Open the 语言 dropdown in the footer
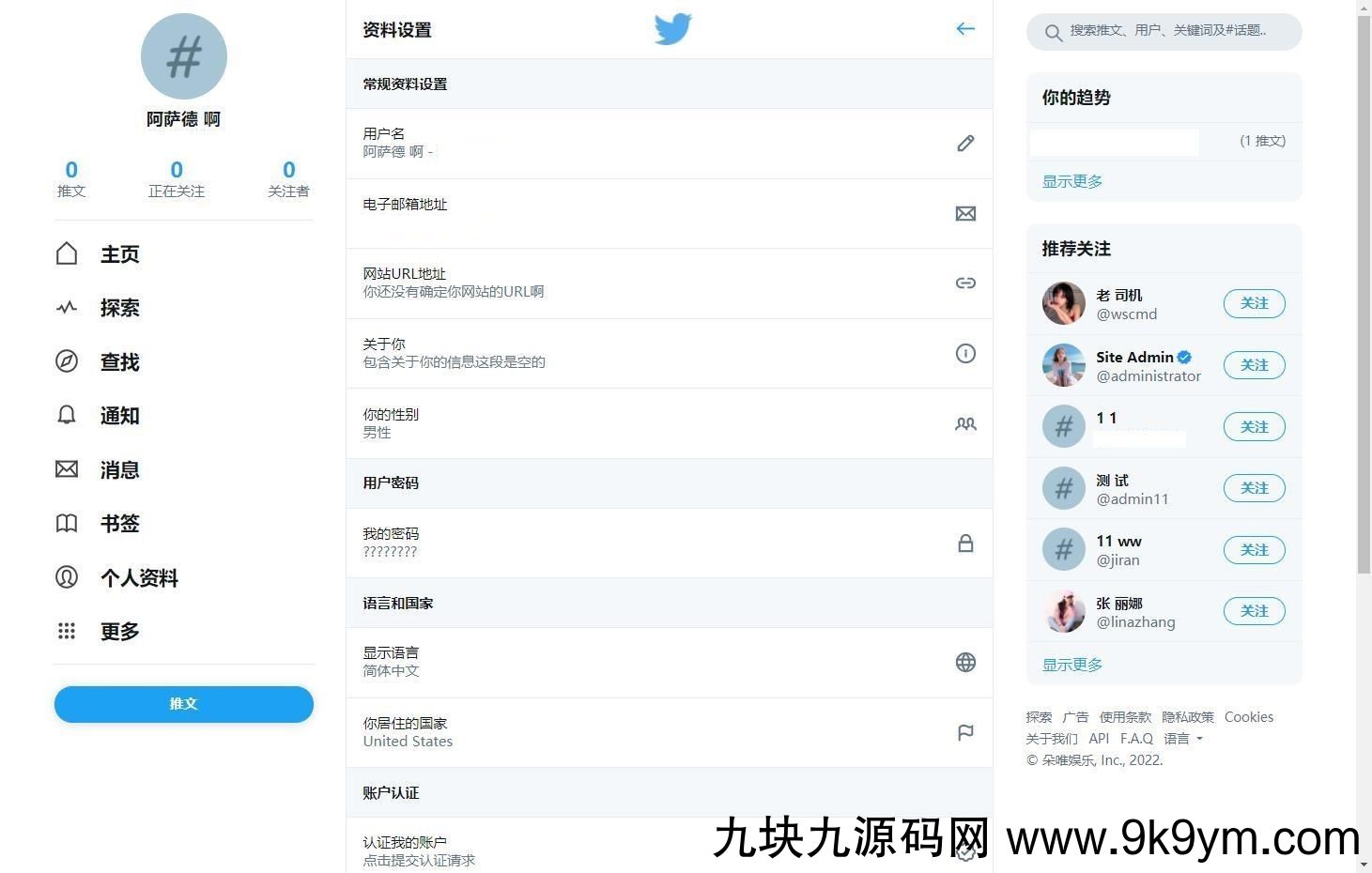Screen dimensions: 1372x873 pos(1183,739)
